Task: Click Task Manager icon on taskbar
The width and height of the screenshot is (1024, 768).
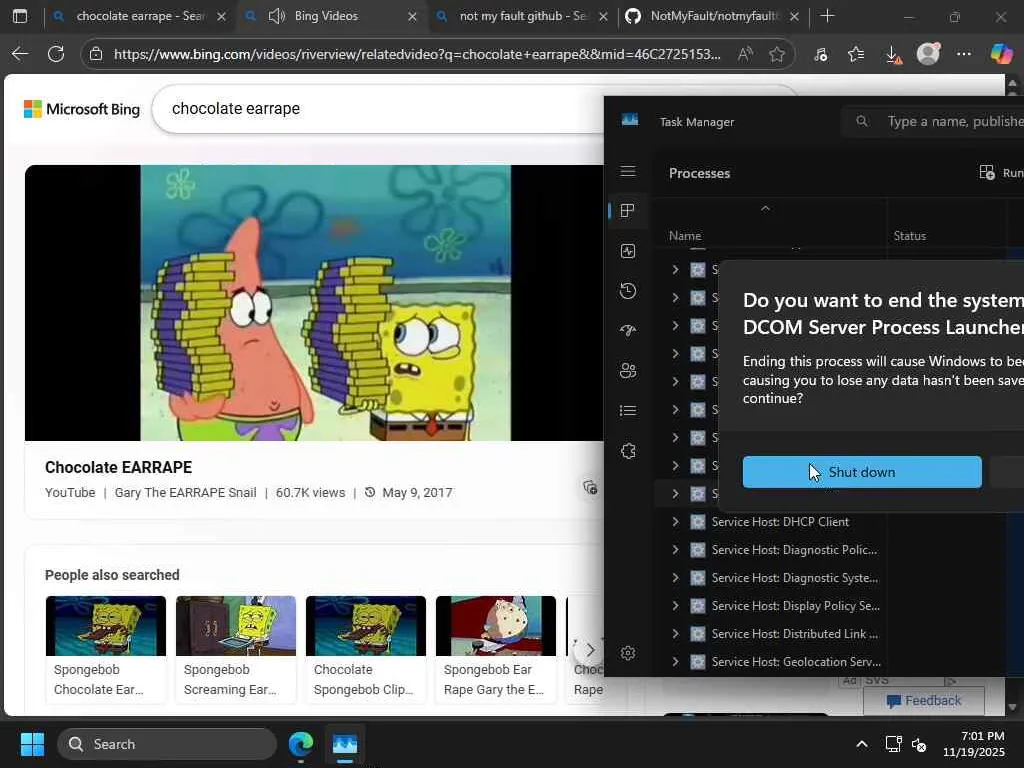Action: pyautogui.click(x=345, y=744)
